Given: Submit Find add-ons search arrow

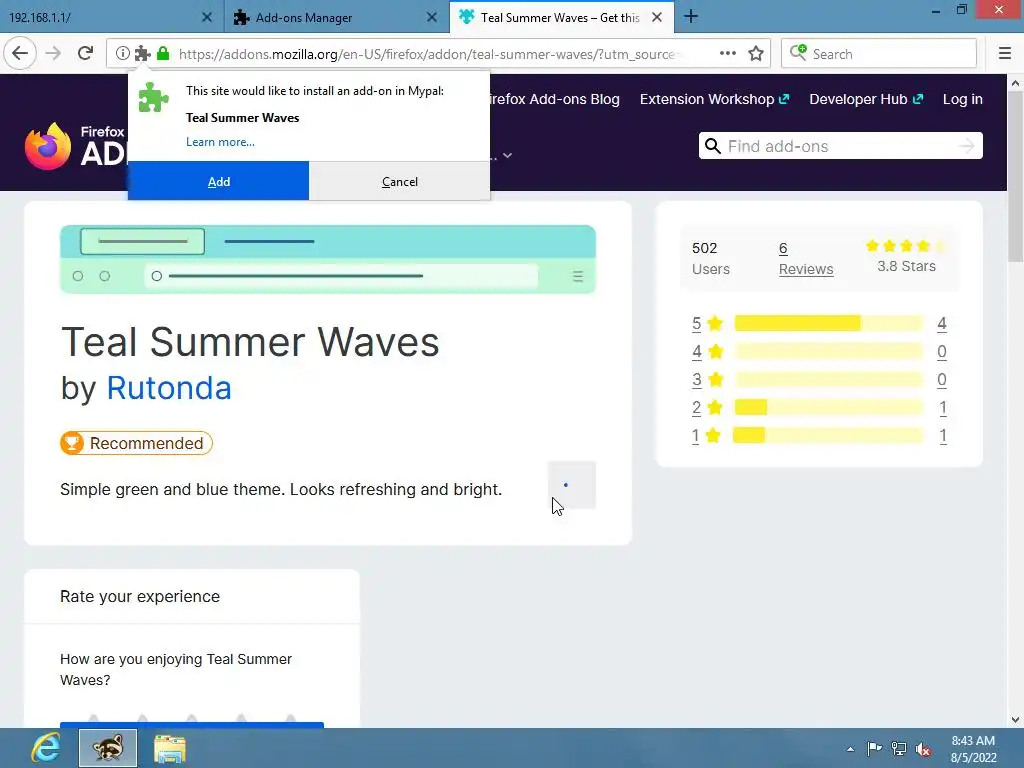Looking at the screenshot, I should pyautogui.click(x=967, y=146).
